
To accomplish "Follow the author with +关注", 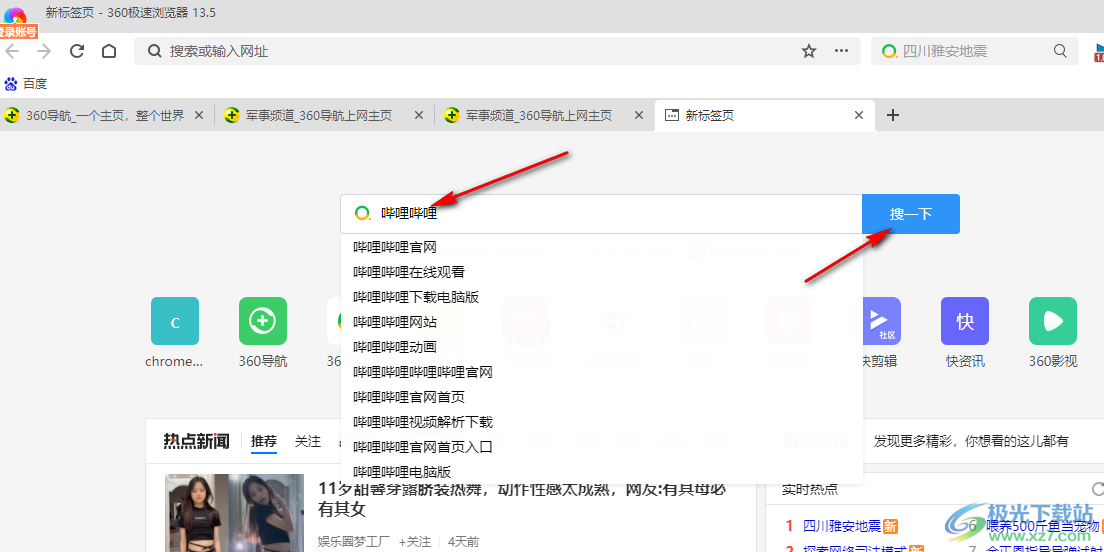I will [415, 542].
